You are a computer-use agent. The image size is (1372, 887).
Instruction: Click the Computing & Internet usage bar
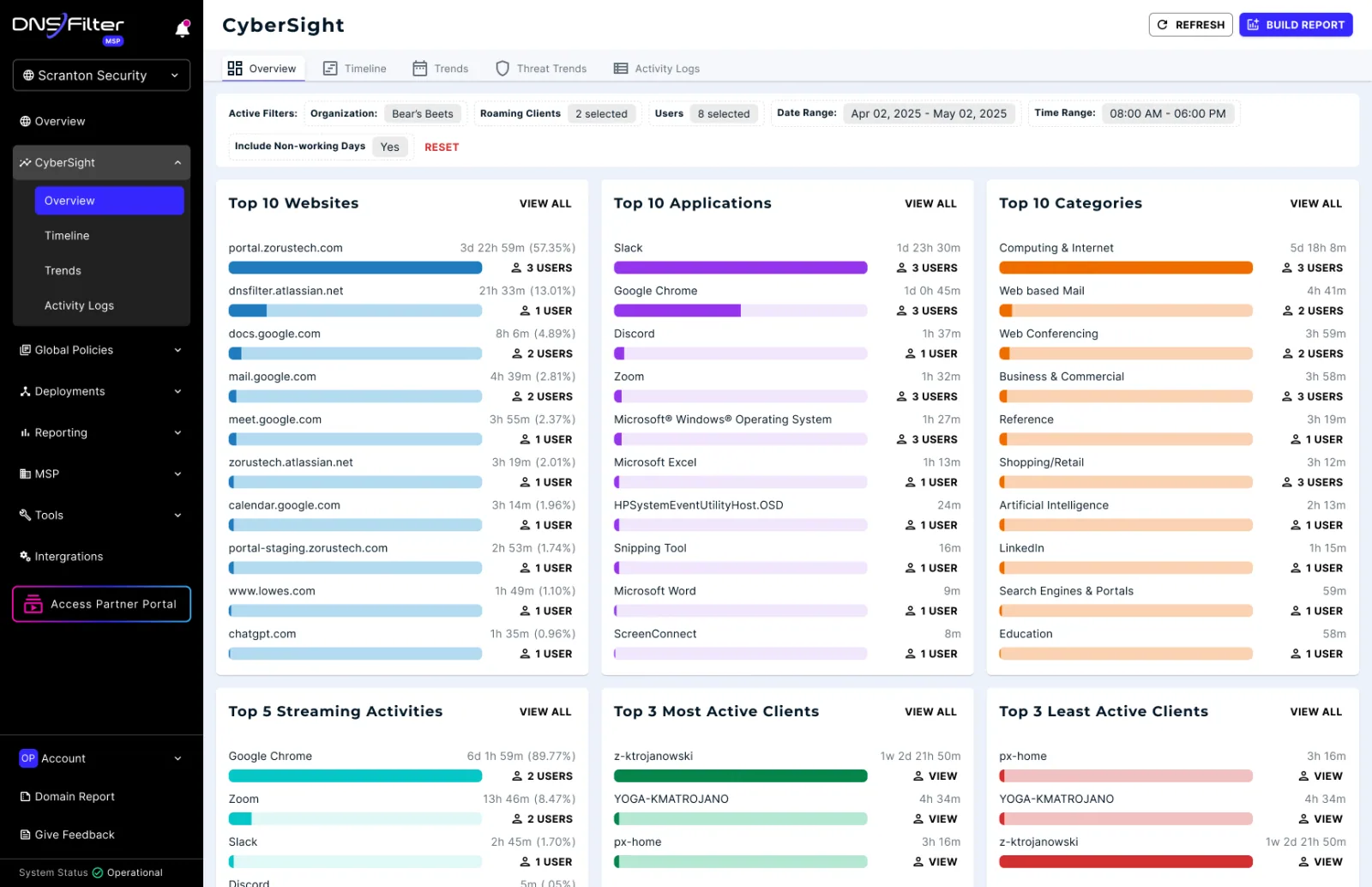point(1125,269)
